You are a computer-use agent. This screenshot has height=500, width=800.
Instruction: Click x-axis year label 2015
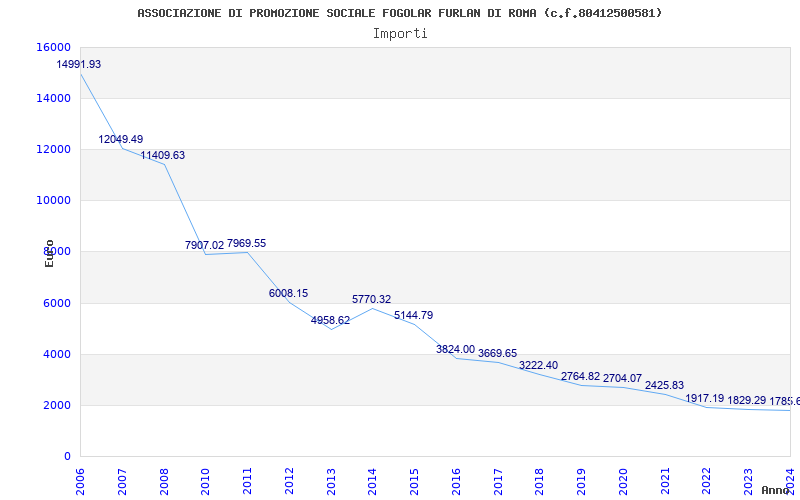[414, 482]
